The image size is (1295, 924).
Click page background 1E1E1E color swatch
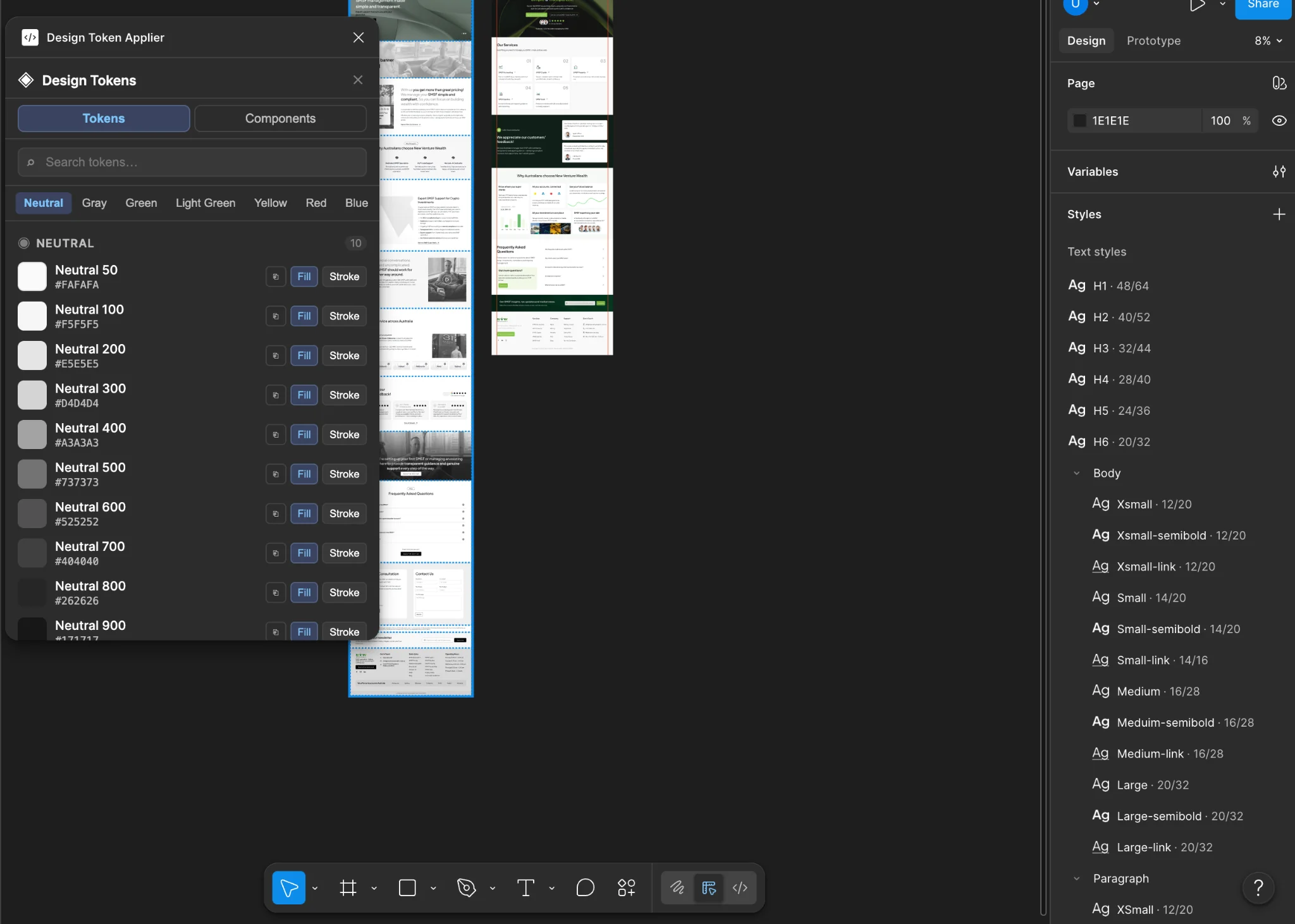(x=1079, y=121)
